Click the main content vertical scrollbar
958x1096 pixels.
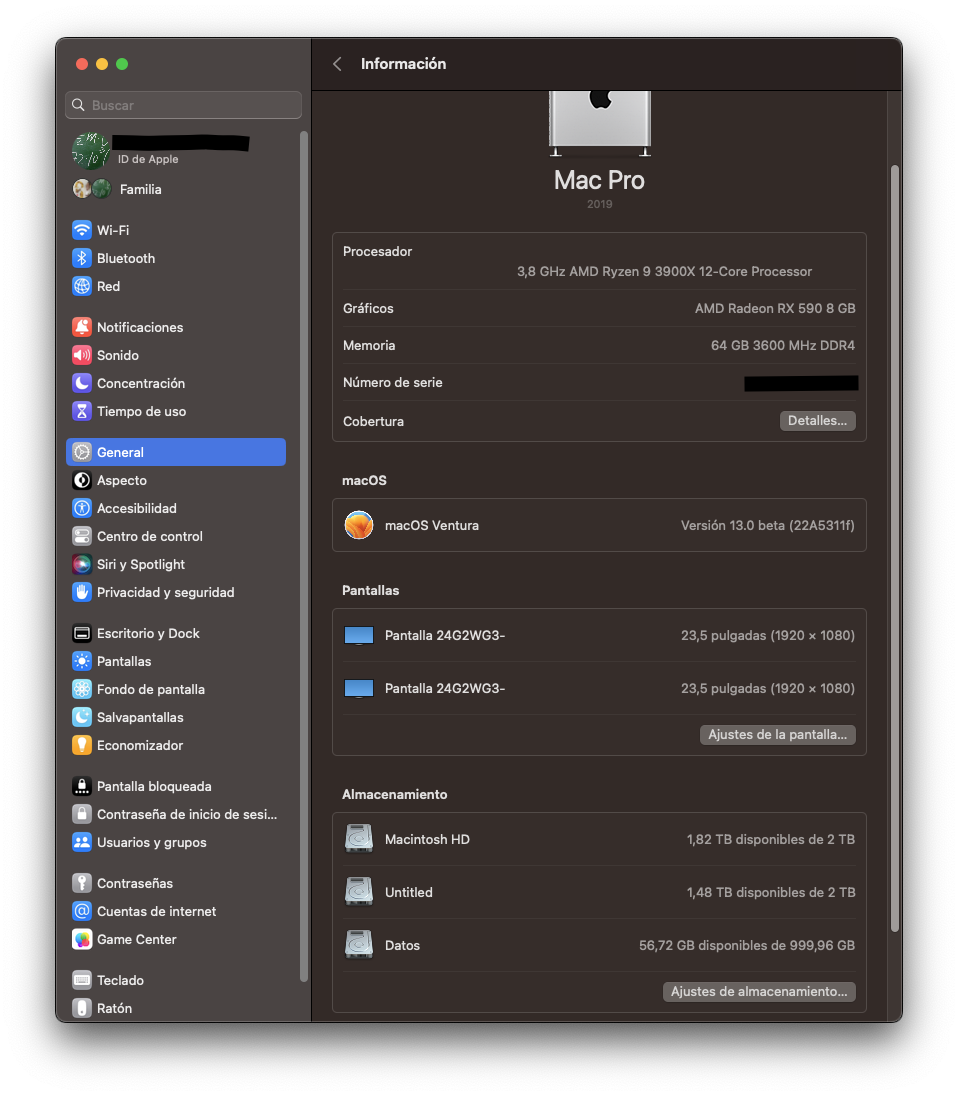pyautogui.click(x=895, y=548)
